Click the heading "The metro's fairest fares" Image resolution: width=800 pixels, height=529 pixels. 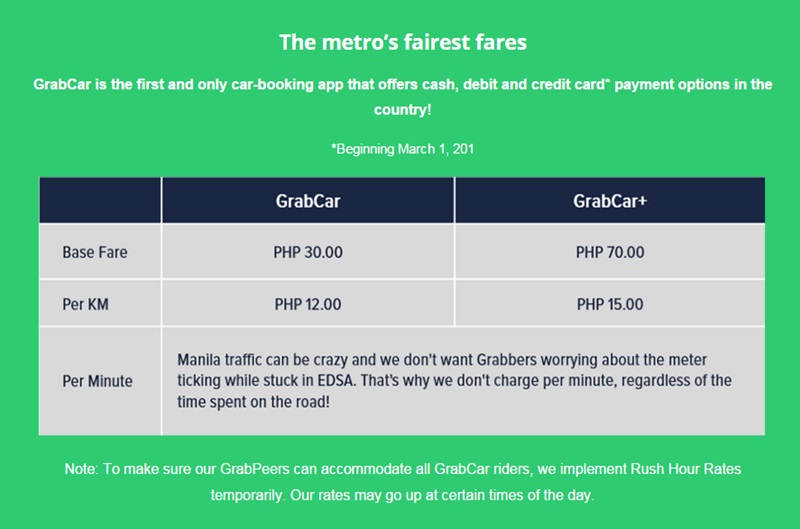(403, 42)
